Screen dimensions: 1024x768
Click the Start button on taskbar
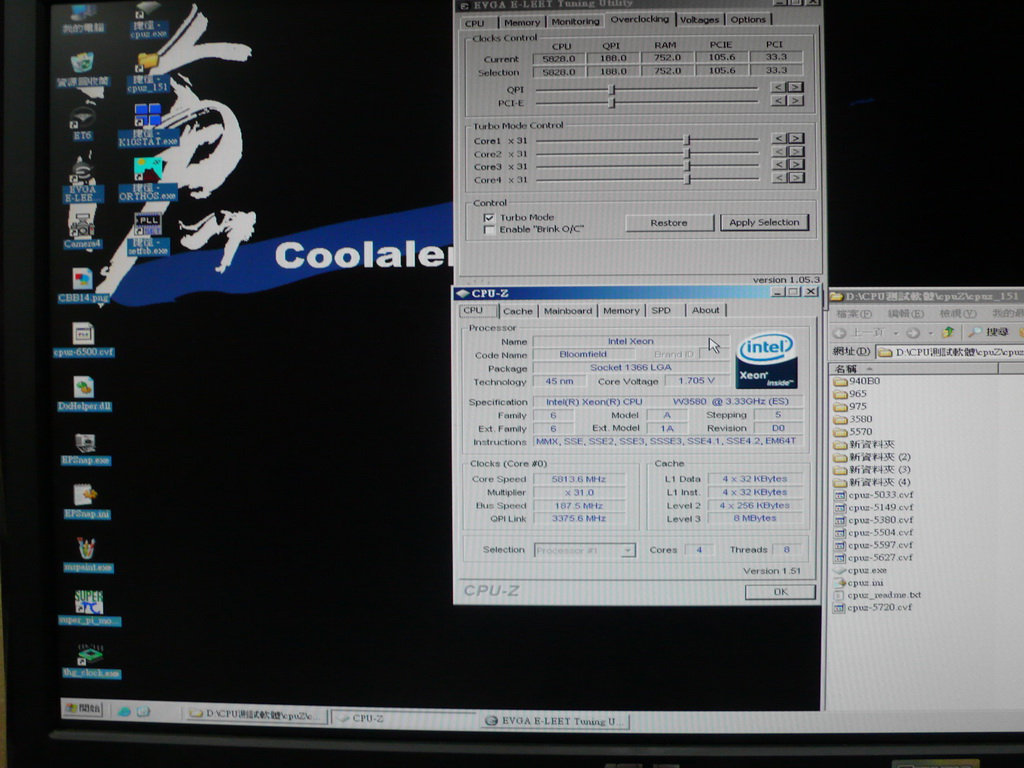82,709
